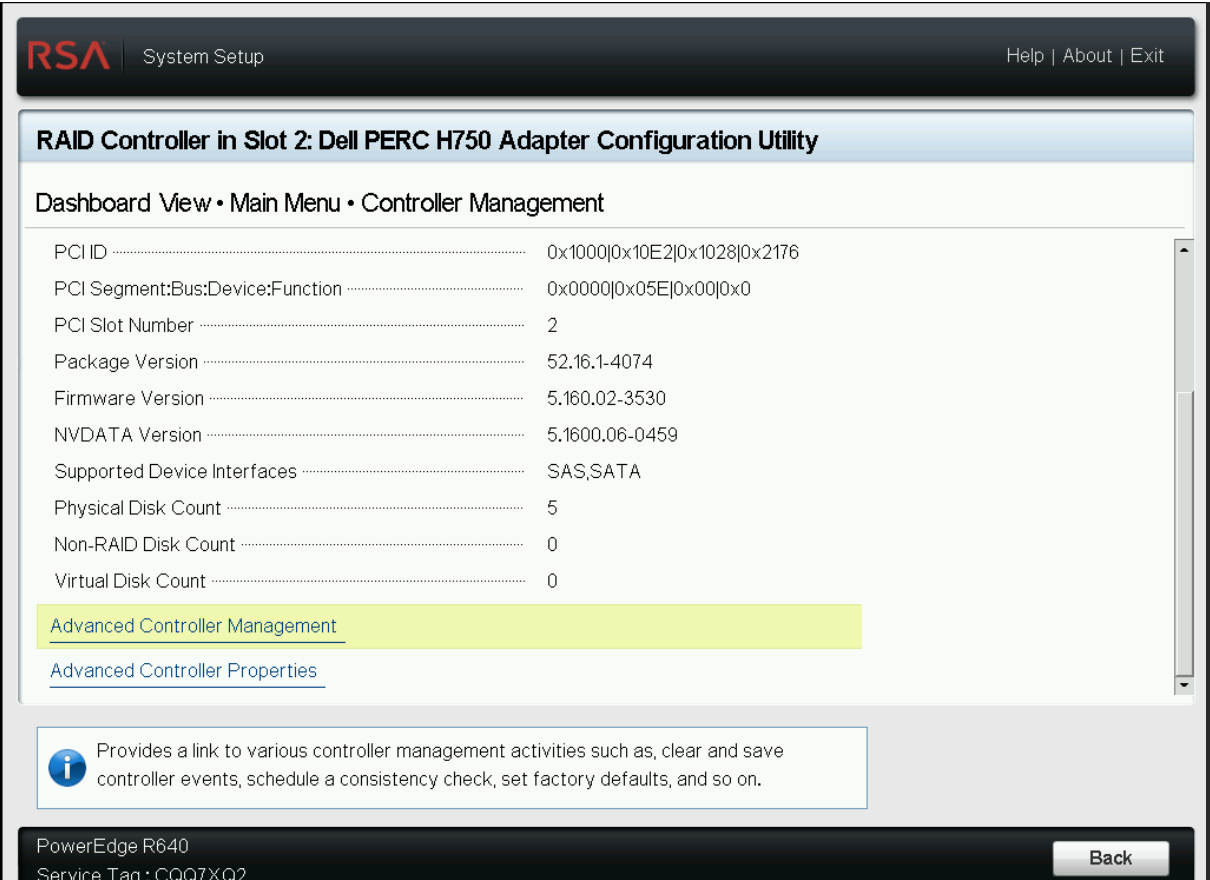Click the NVDATA Version label
This screenshot has width=1210, height=880.
click(128, 435)
